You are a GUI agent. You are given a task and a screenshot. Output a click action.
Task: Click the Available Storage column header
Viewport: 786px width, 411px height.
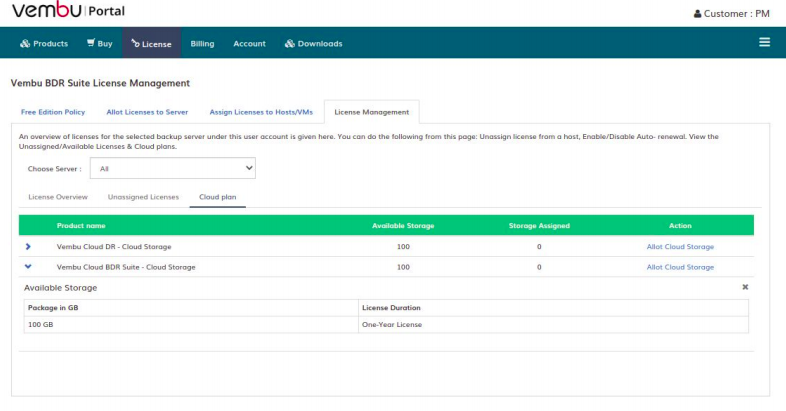tap(403, 226)
